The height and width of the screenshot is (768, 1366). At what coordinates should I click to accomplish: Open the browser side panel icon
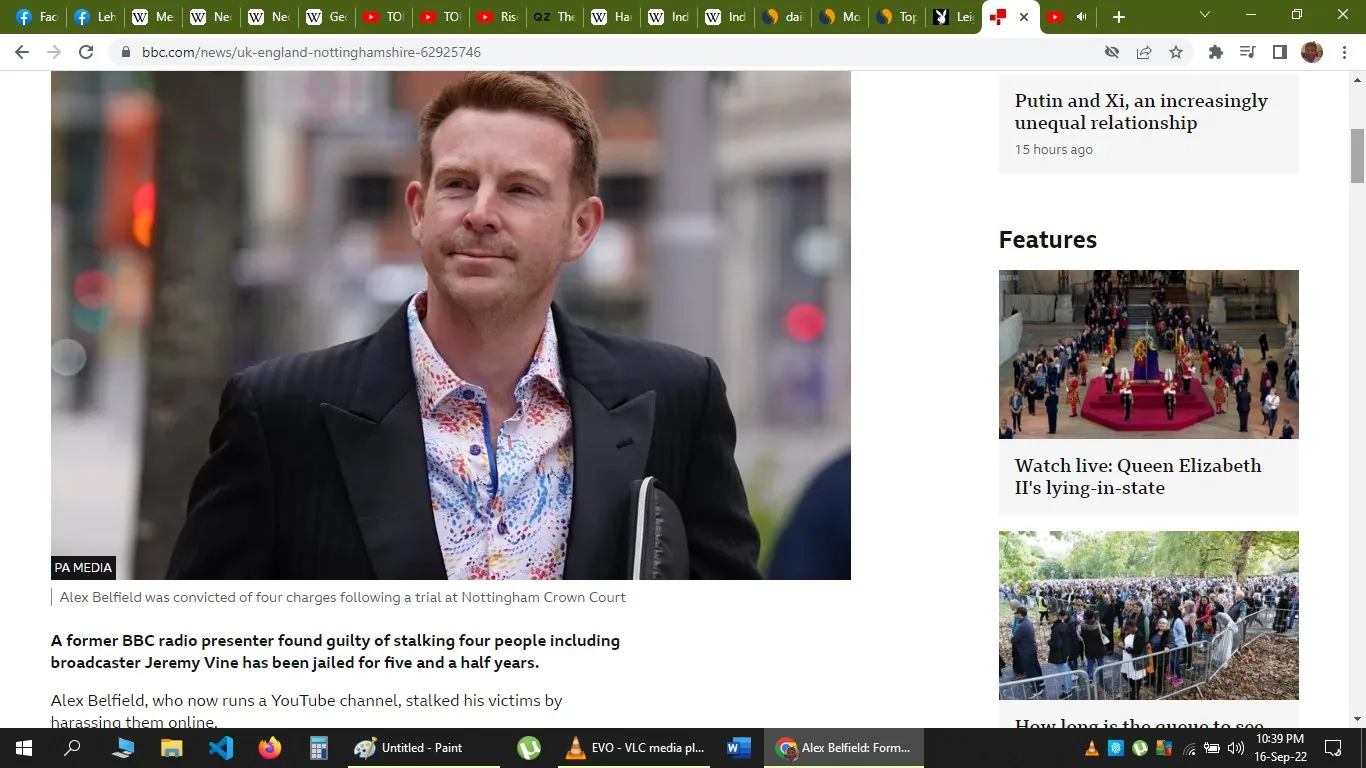click(x=1280, y=52)
